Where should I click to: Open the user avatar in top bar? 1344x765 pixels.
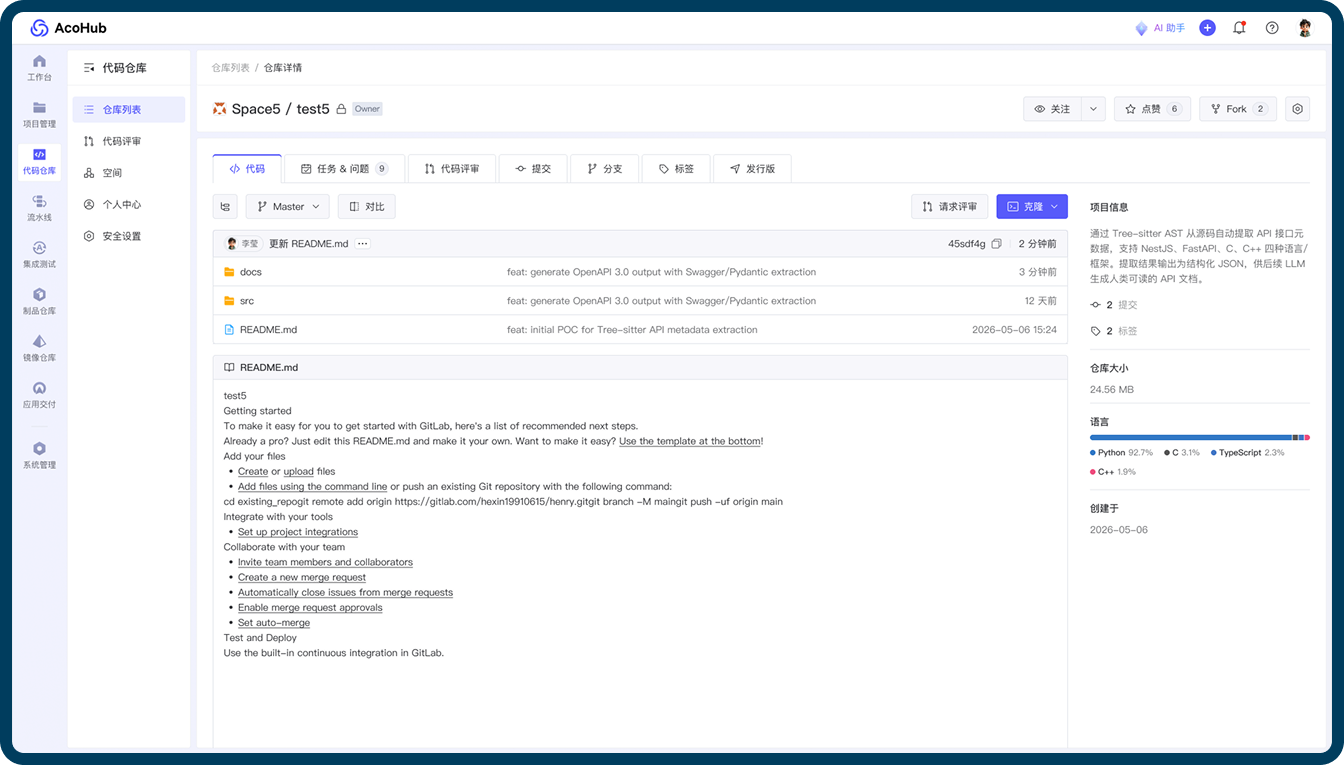coord(1305,28)
